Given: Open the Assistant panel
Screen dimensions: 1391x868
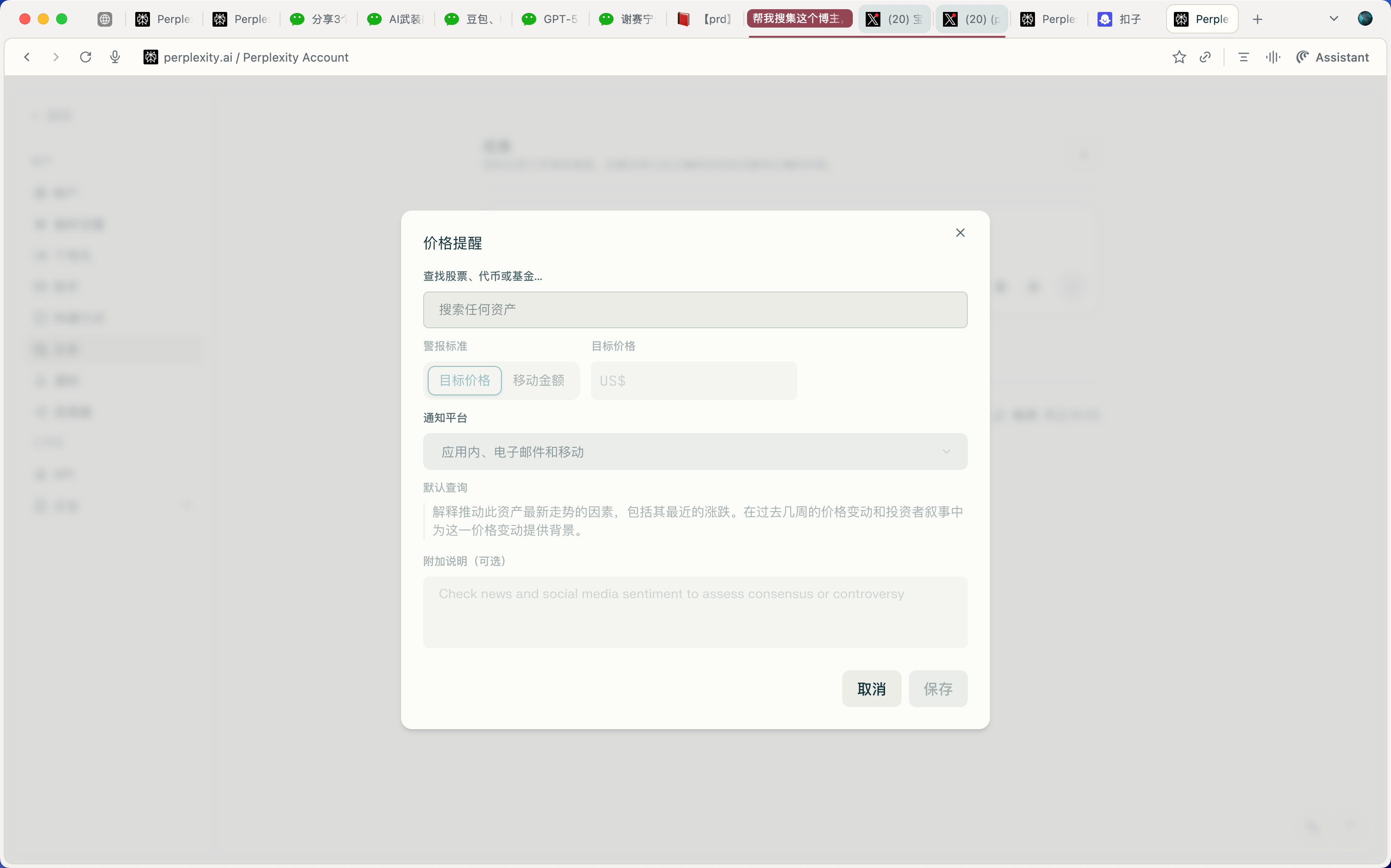Looking at the screenshot, I should (1333, 57).
